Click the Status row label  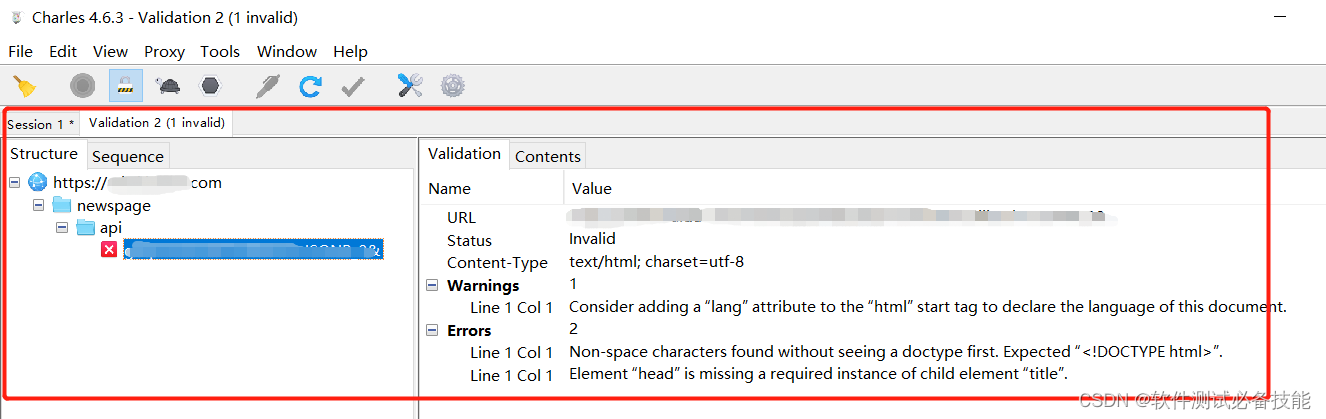click(x=469, y=240)
